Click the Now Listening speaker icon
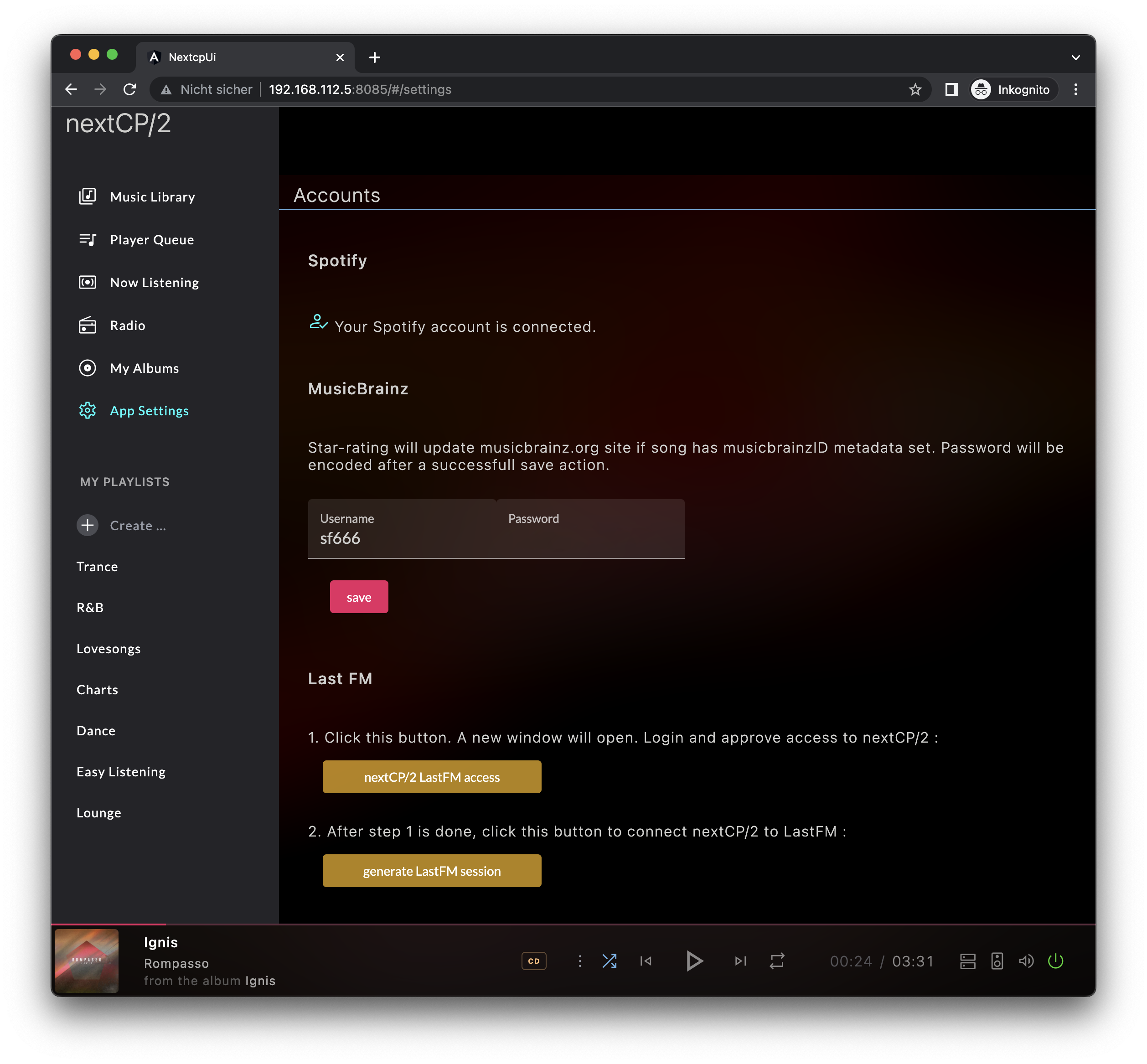 pyautogui.click(x=88, y=283)
